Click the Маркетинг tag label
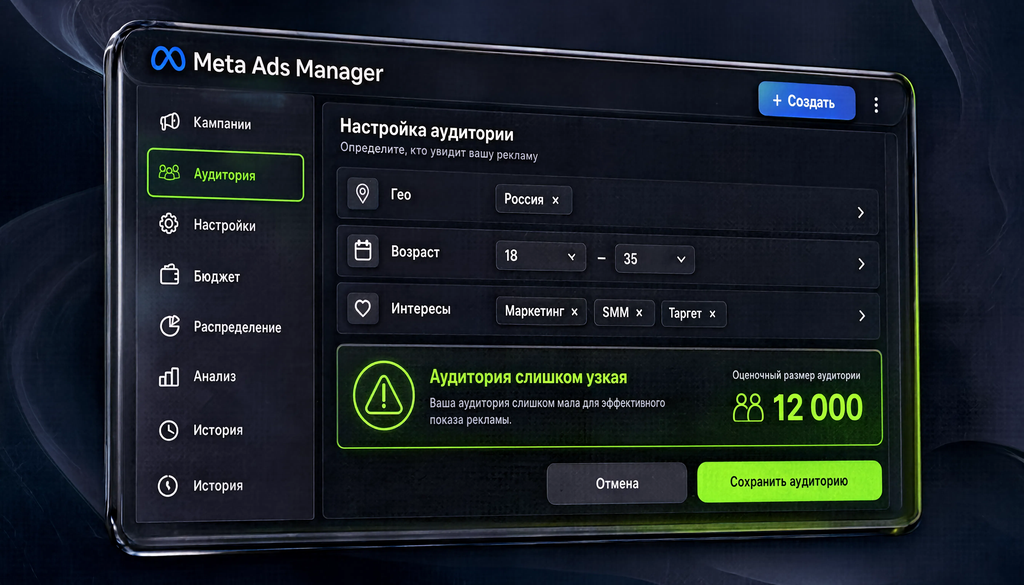The image size is (1024, 585). tap(534, 311)
